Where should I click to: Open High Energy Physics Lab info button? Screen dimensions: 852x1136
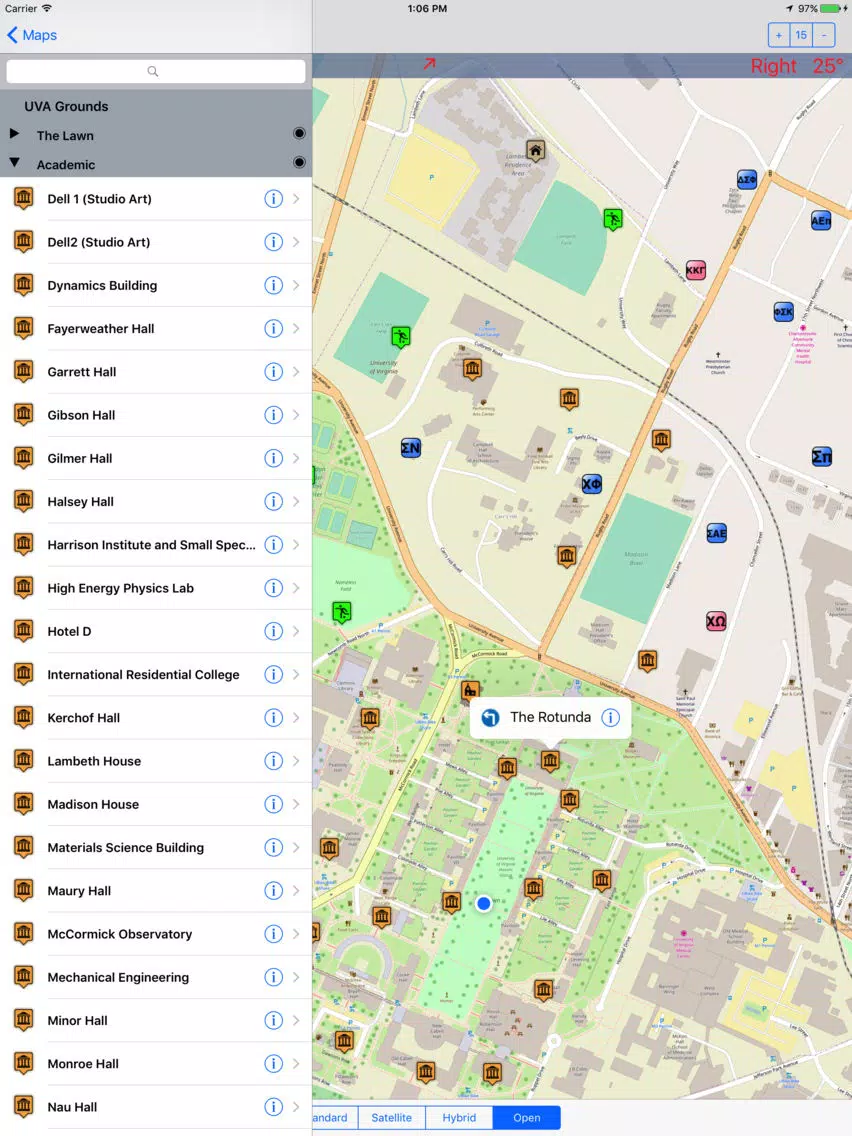pos(273,588)
